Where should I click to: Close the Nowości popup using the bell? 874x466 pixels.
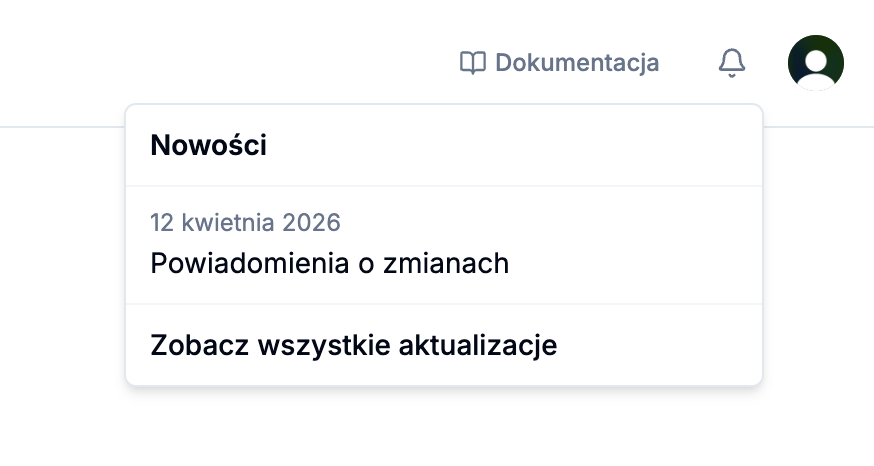tap(732, 63)
